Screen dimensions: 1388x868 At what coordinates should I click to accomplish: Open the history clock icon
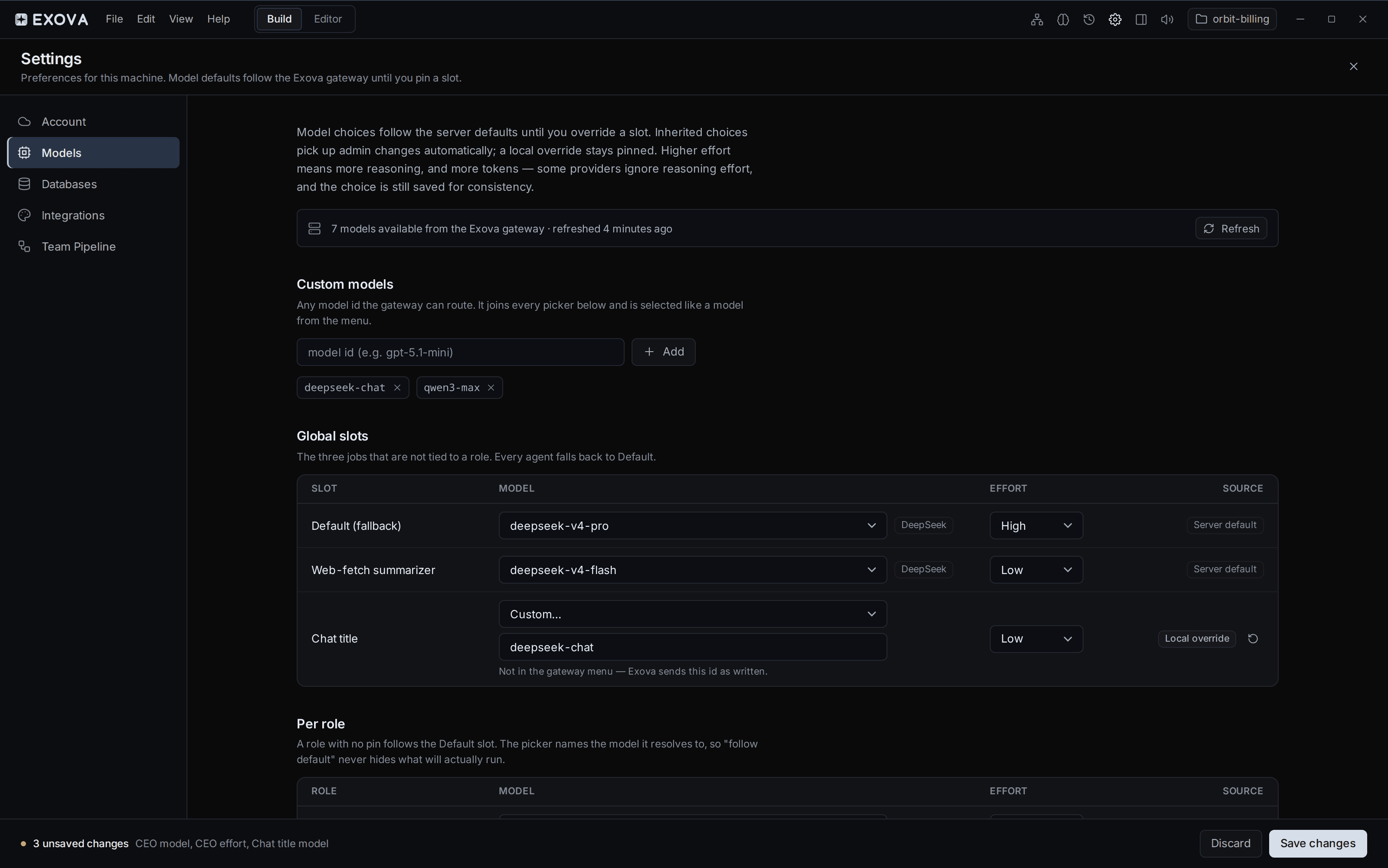[x=1089, y=20]
